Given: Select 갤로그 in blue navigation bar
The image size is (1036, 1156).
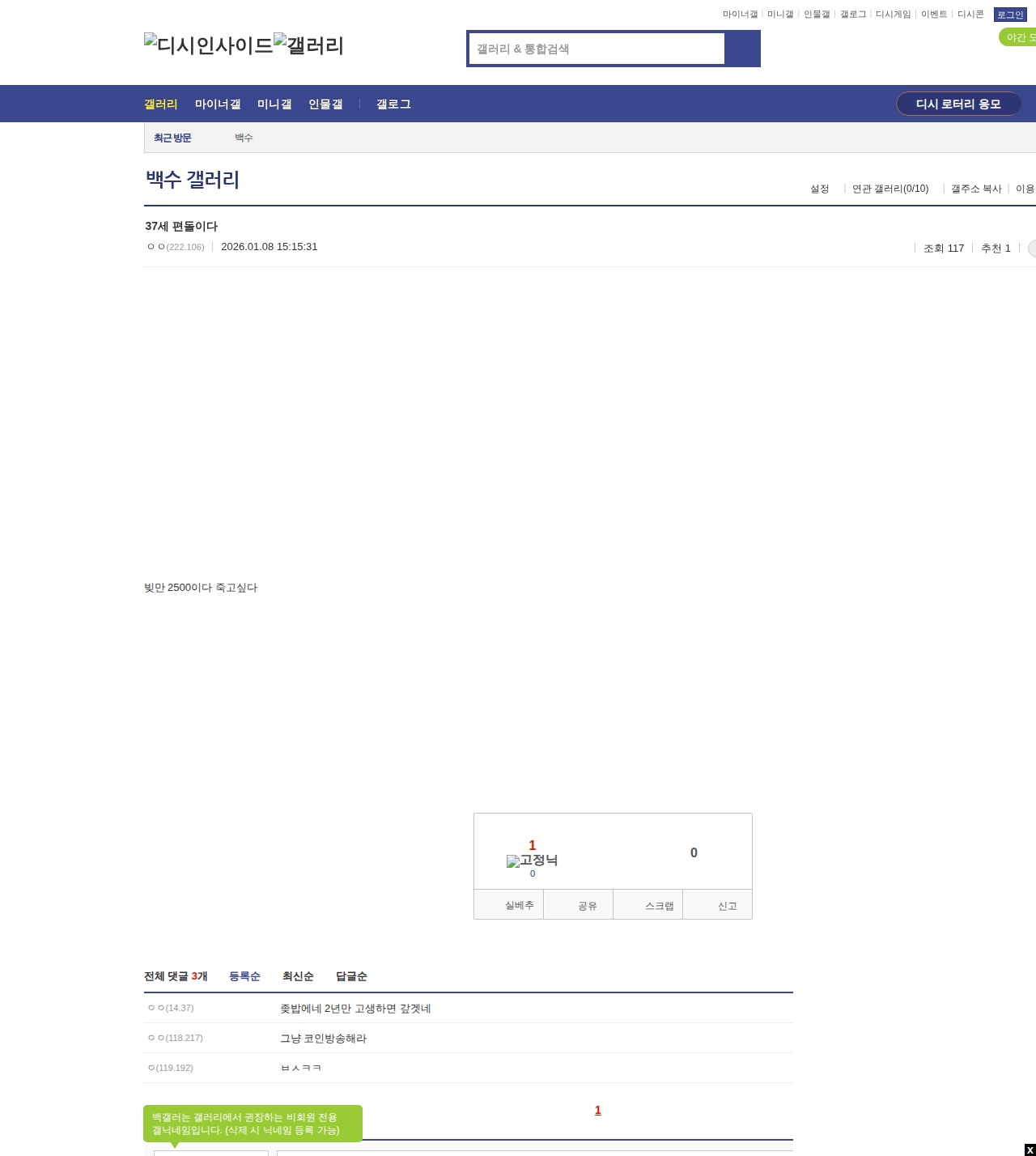Looking at the screenshot, I should coord(393,104).
